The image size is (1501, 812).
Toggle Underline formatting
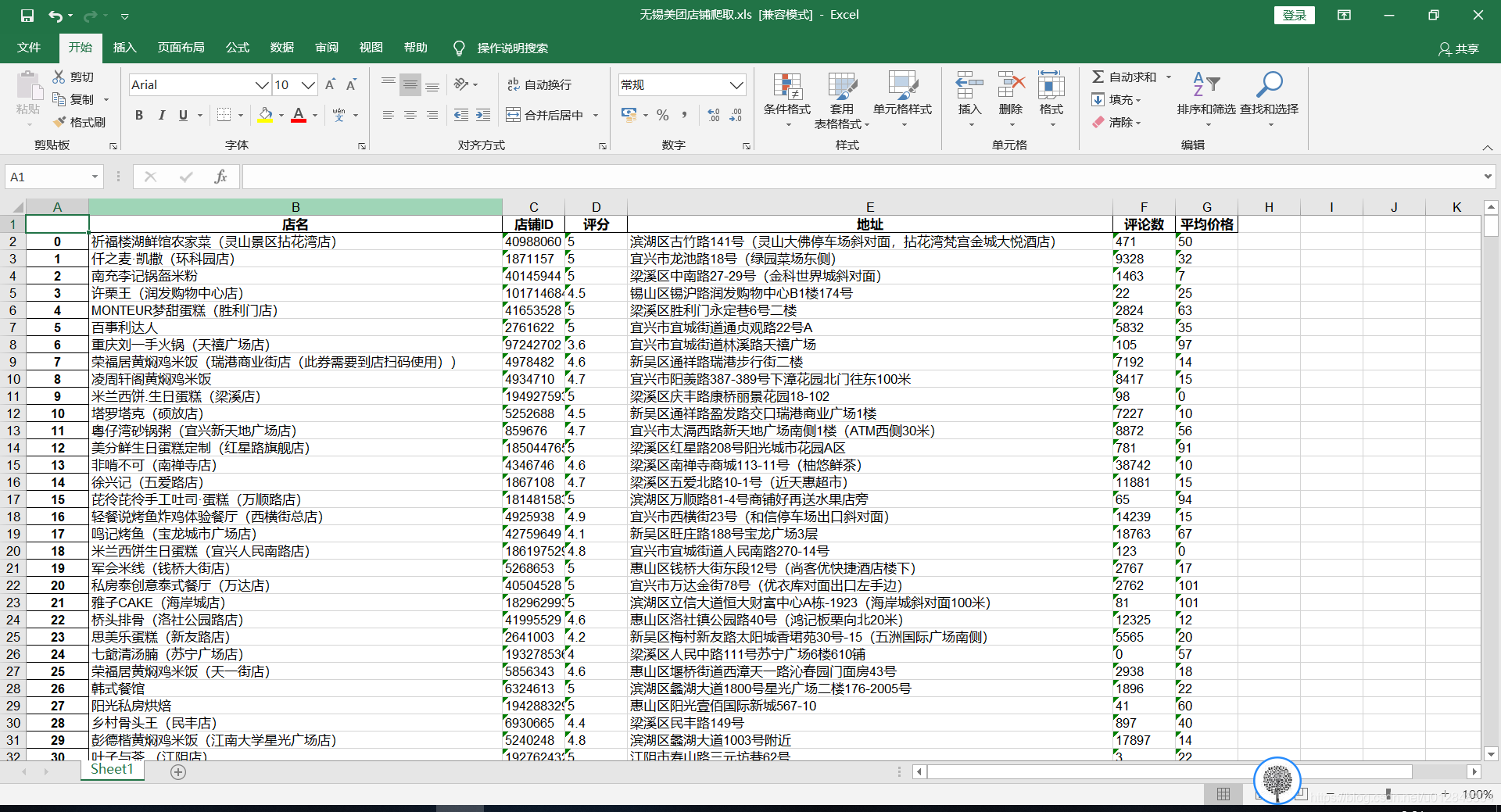[183, 115]
